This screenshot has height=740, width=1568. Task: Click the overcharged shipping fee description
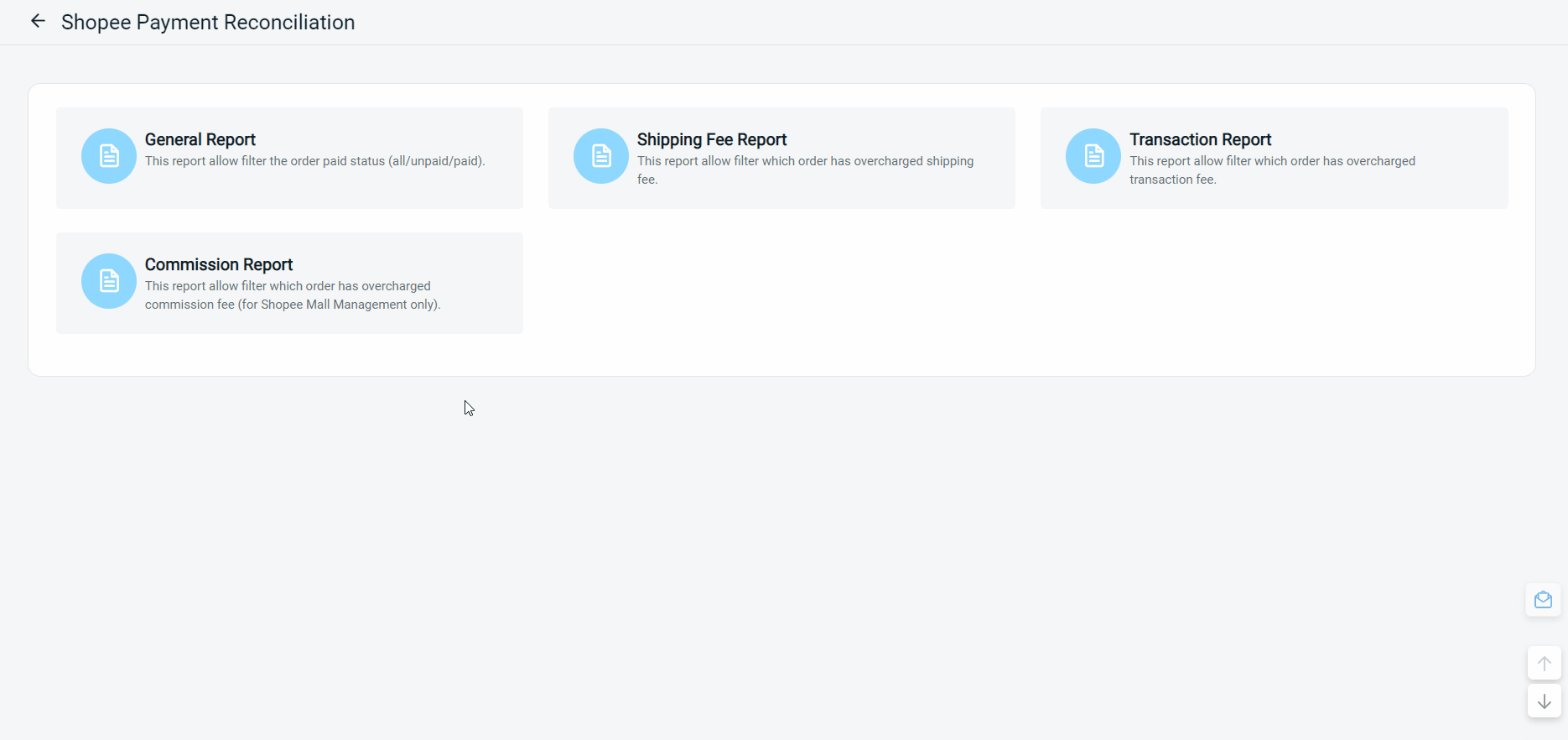(805, 169)
